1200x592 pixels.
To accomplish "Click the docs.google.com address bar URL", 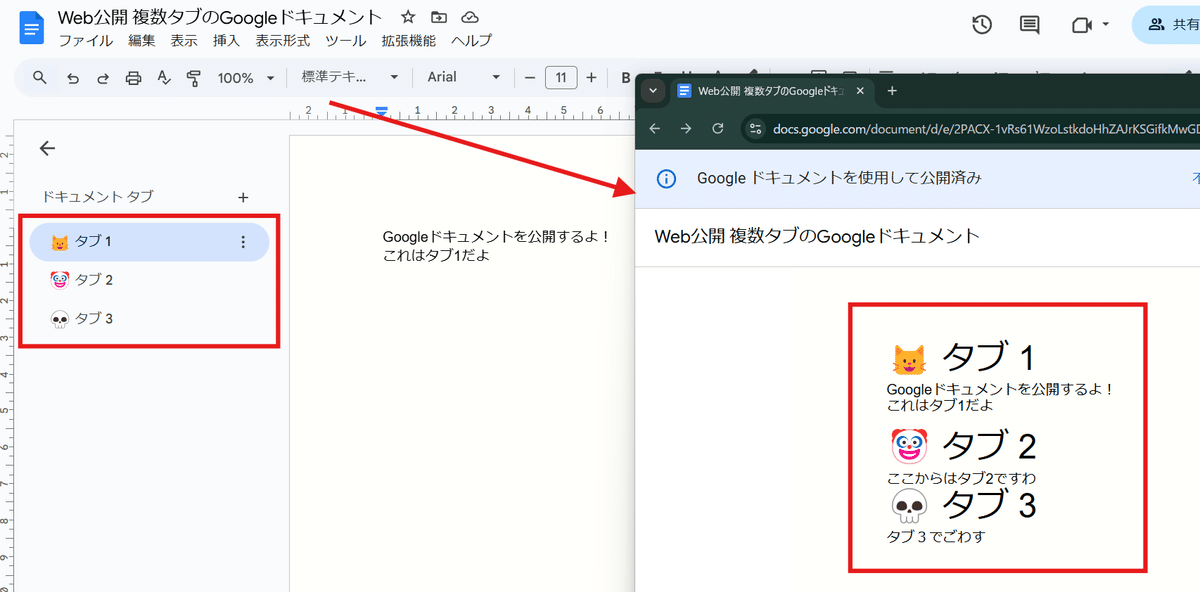I will tap(986, 128).
